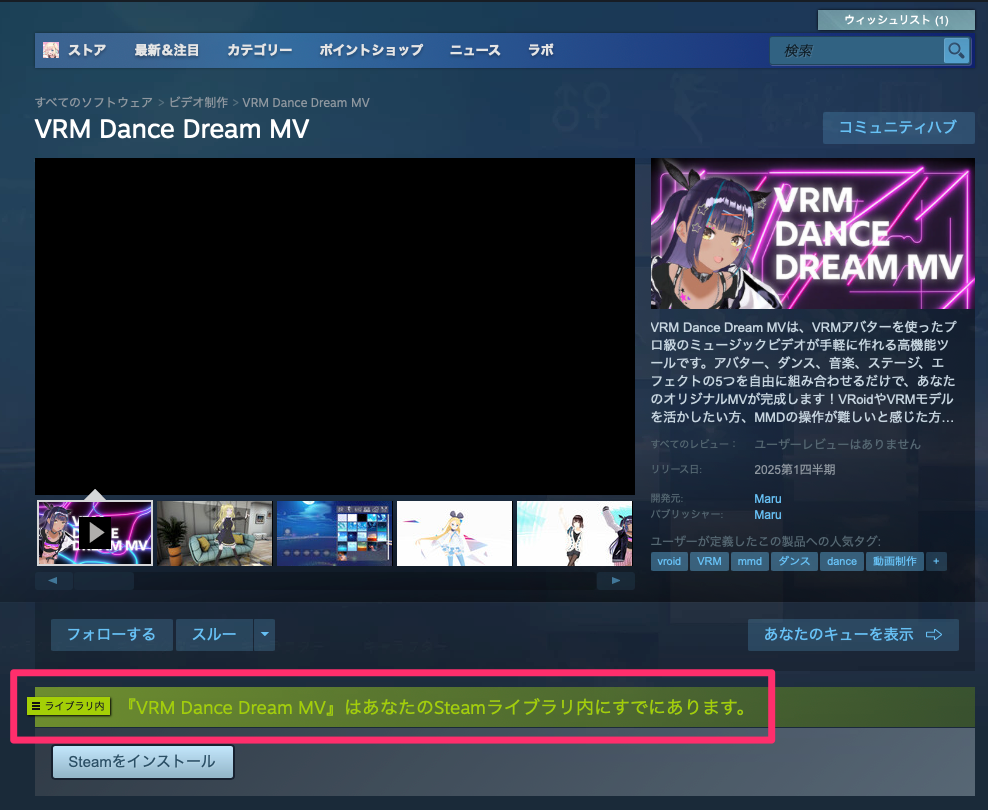Viewport: 988px width, 810px height.
Task: Click the developer Maru link
Action: coord(767,498)
